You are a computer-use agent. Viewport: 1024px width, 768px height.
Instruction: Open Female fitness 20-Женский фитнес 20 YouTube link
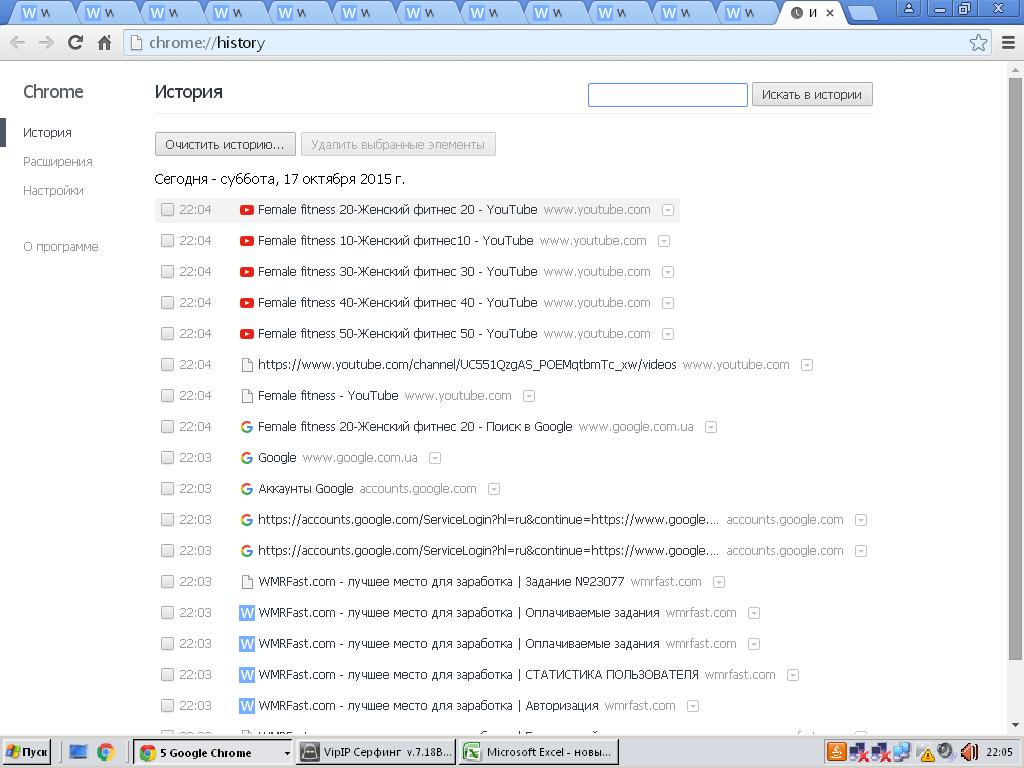click(x=397, y=210)
